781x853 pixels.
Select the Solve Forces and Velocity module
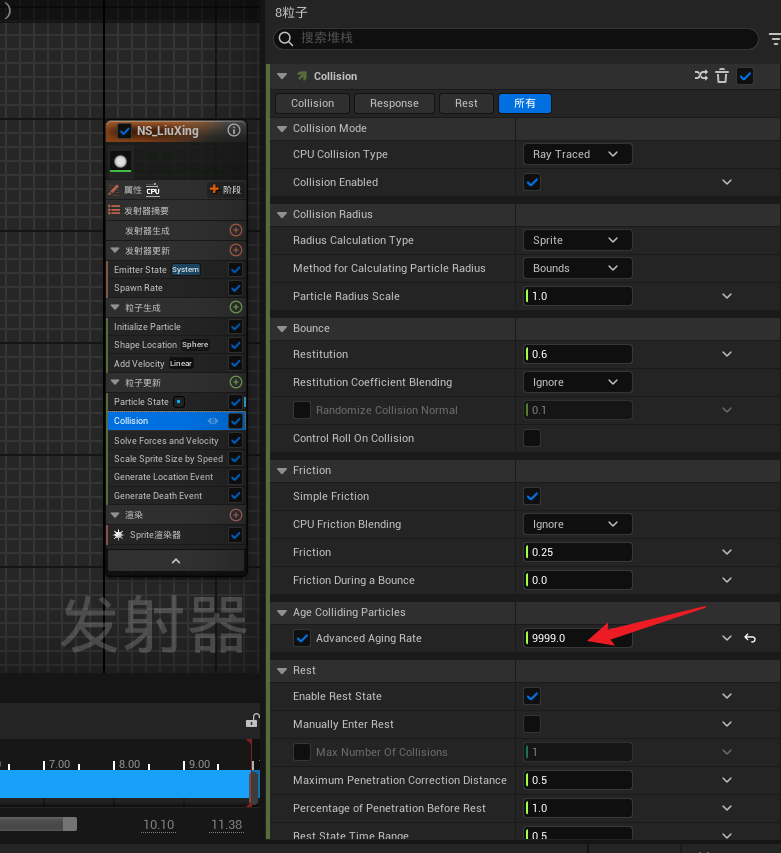point(166,441)
